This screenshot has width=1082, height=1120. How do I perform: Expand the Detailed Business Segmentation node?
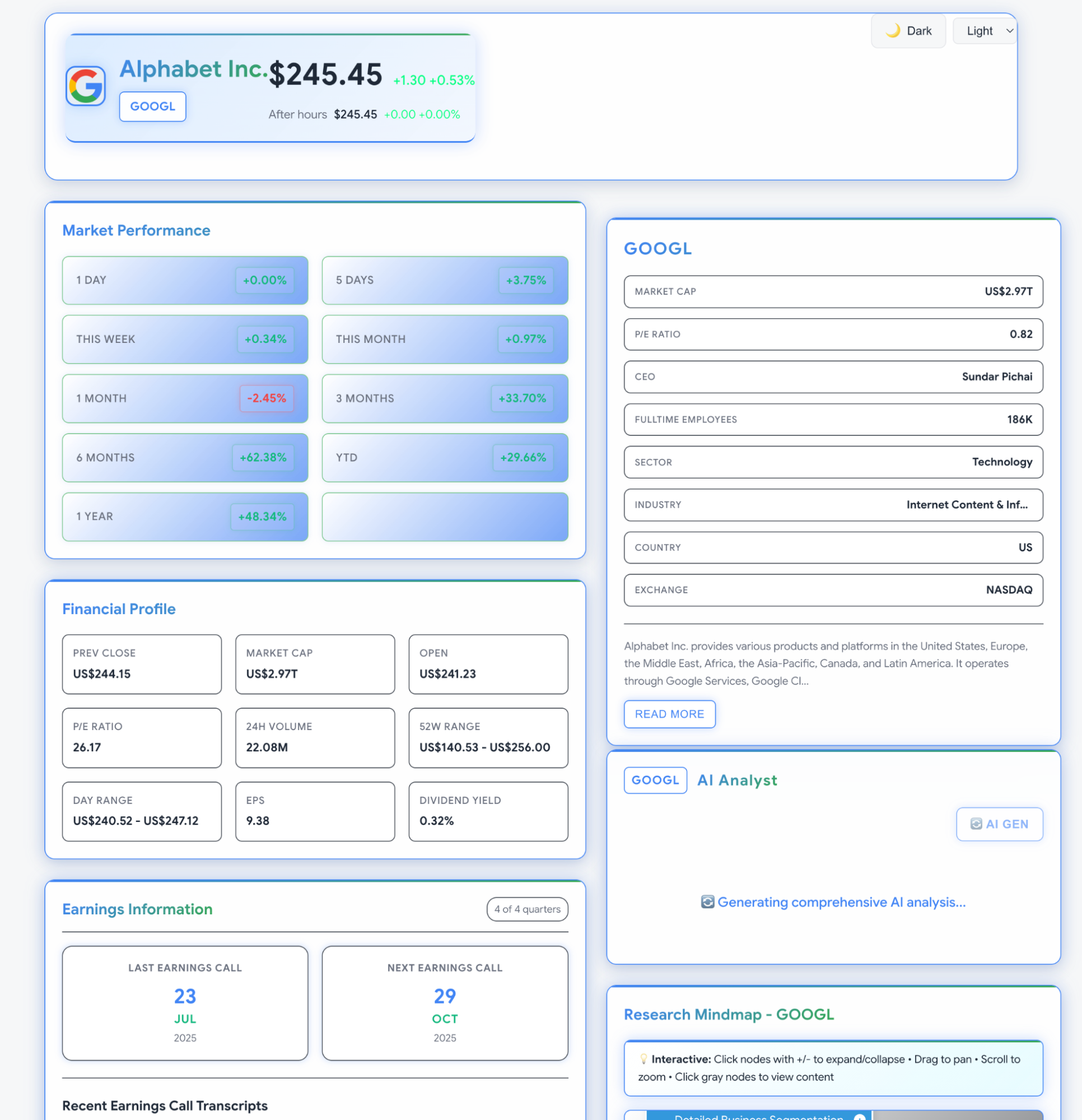(859, 1117)
